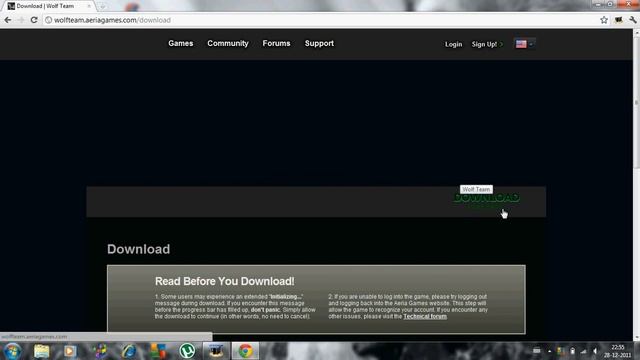This screenshot has height=360, width=640.
Task: Open clock and date in tray
Action: click(618, 351)
